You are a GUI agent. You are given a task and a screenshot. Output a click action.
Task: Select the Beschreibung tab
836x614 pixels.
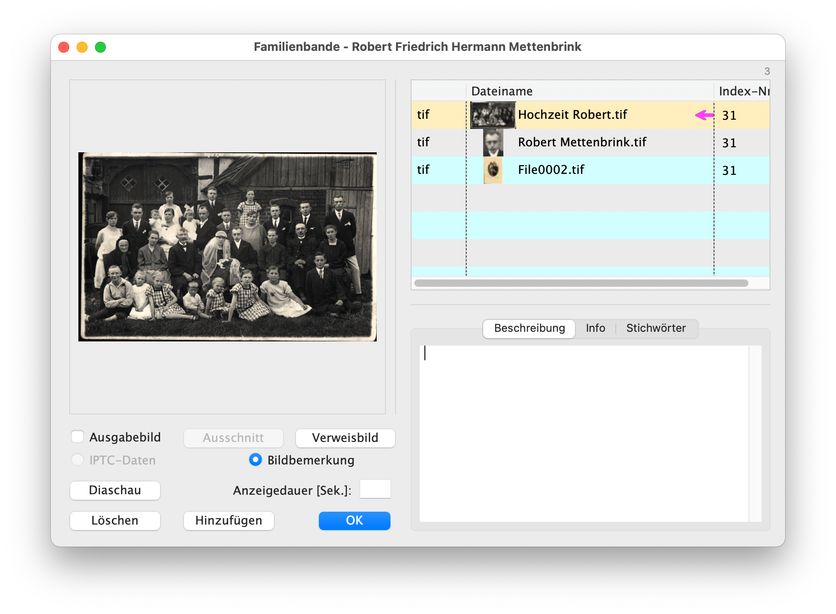(529, 328)
